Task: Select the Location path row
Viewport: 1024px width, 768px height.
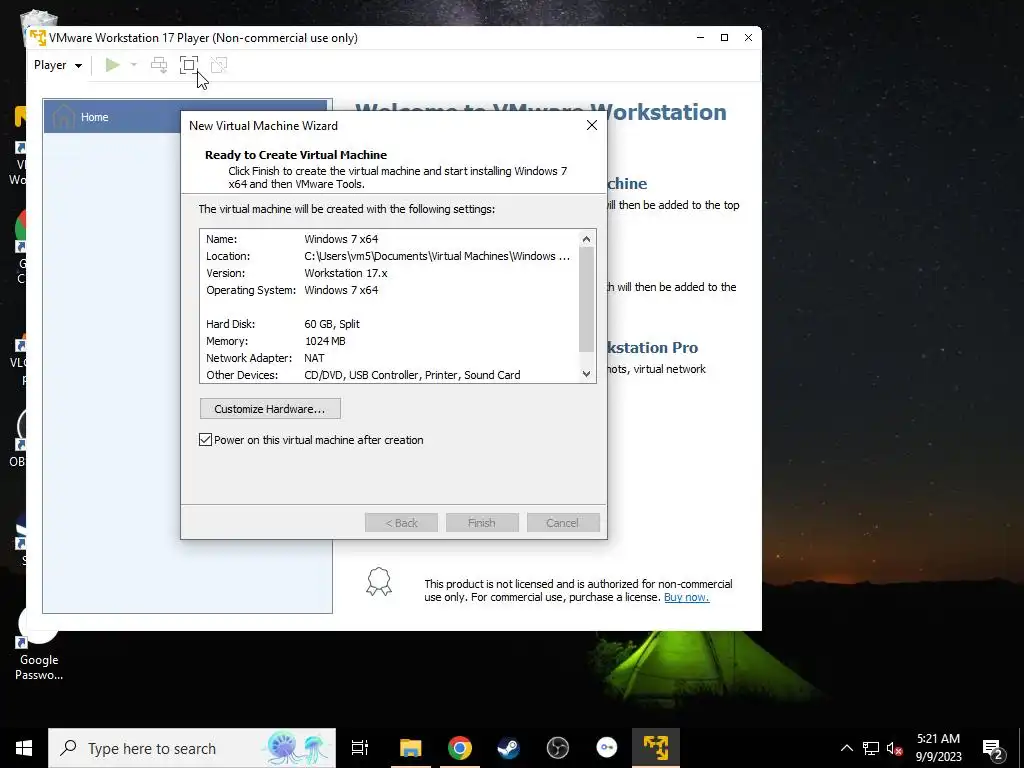Action: (x=389, y=256)
